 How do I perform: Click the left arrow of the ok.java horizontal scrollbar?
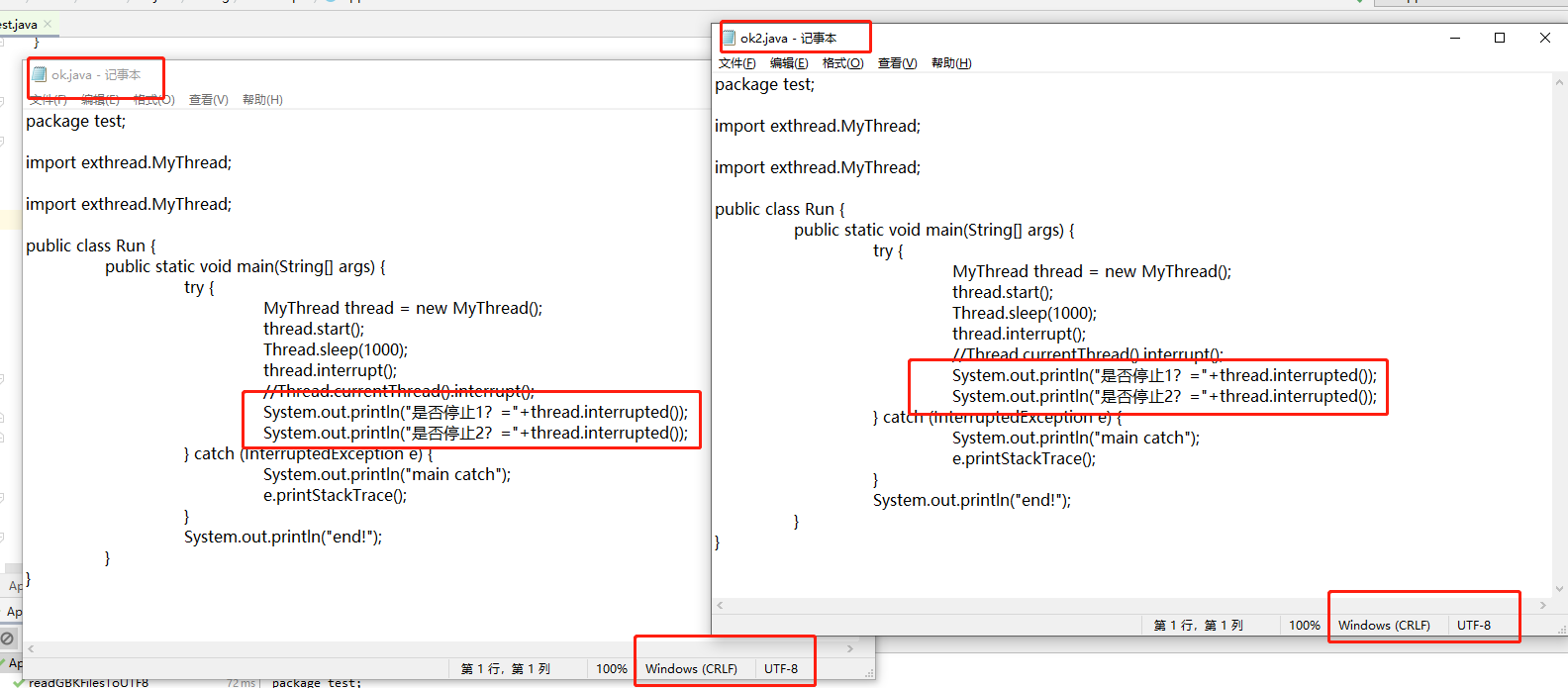click(x=31, y=648)
